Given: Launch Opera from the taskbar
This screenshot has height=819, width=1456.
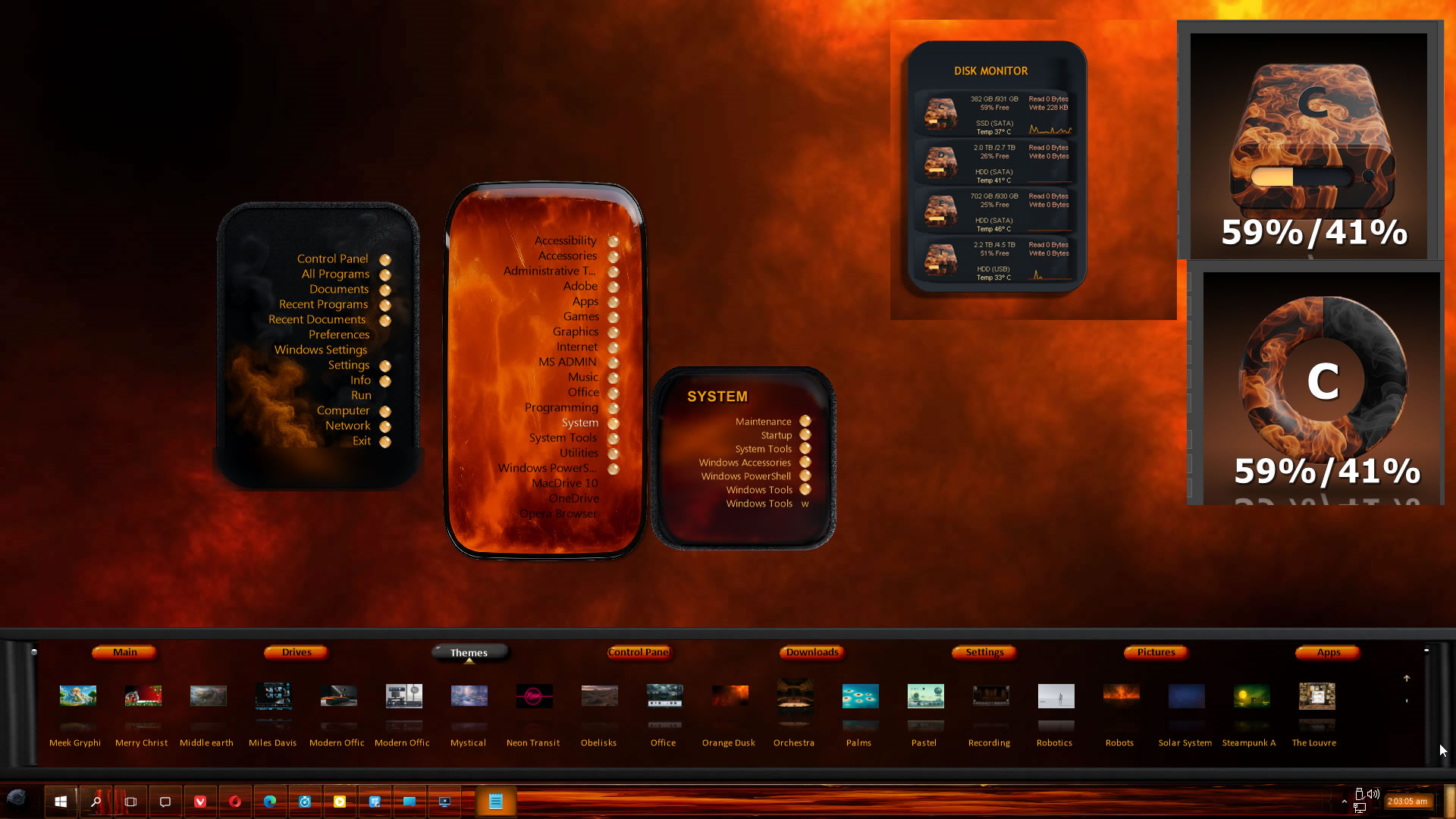Looking at the screenshot, I should coord(235,802).
